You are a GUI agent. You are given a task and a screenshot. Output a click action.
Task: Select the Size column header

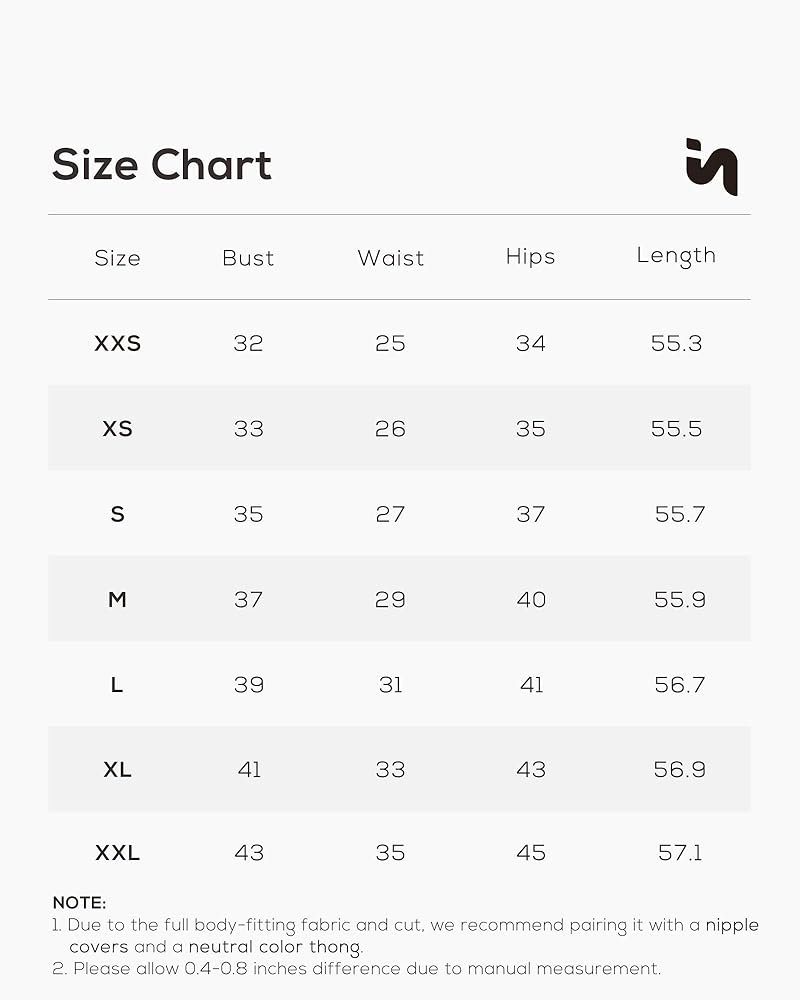pos(117,258)
